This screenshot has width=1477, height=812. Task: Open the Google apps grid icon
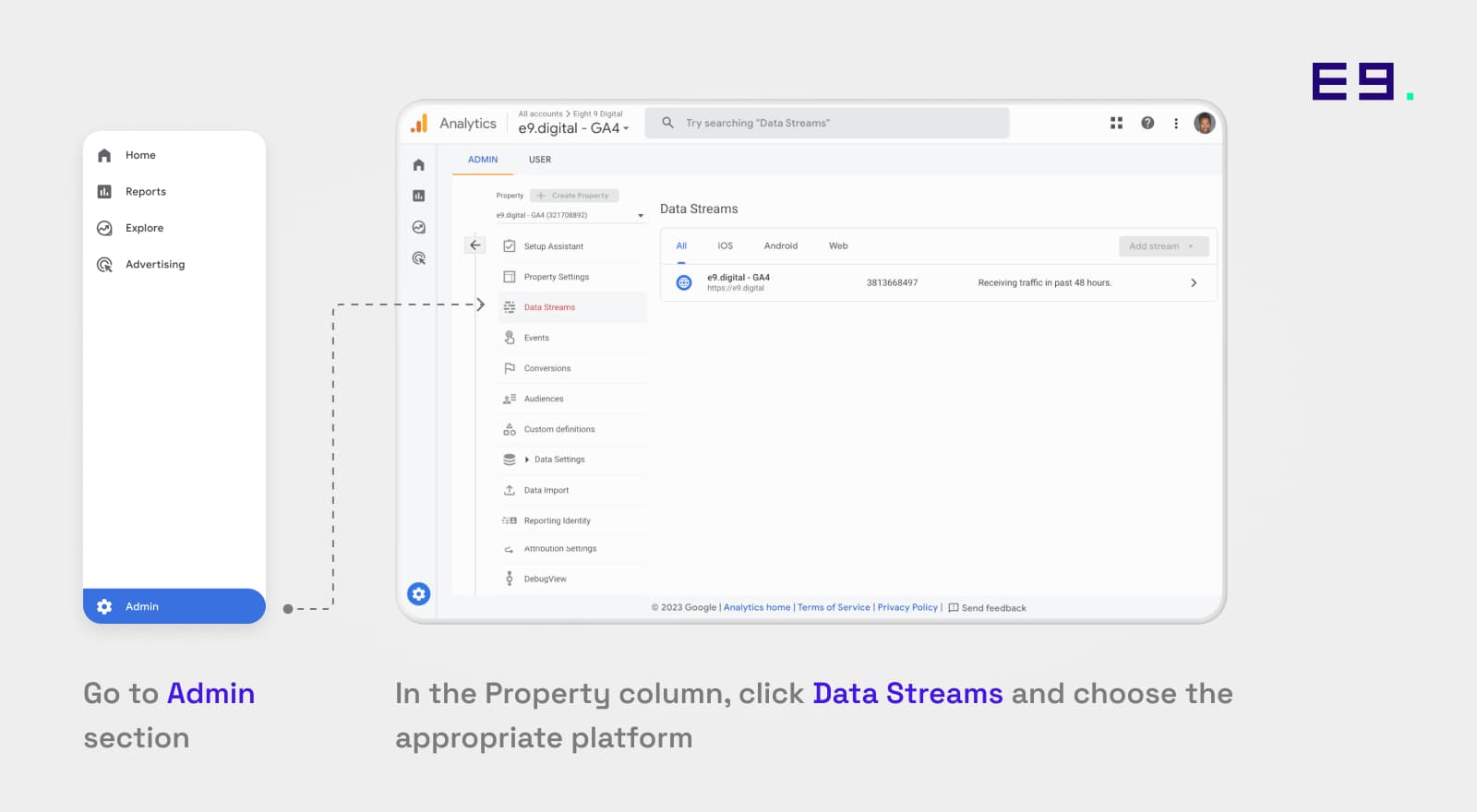[x=1116, y=123]
